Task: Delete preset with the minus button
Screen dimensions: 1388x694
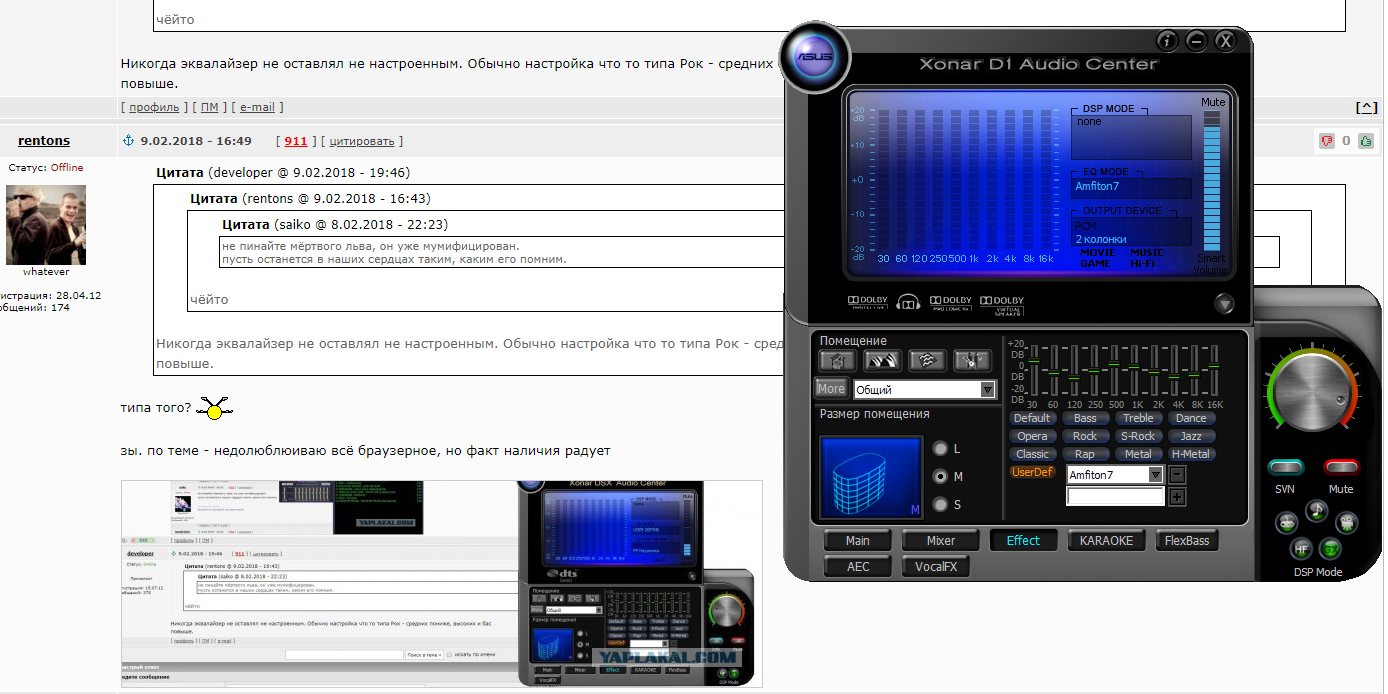Action: point(1177,475)
